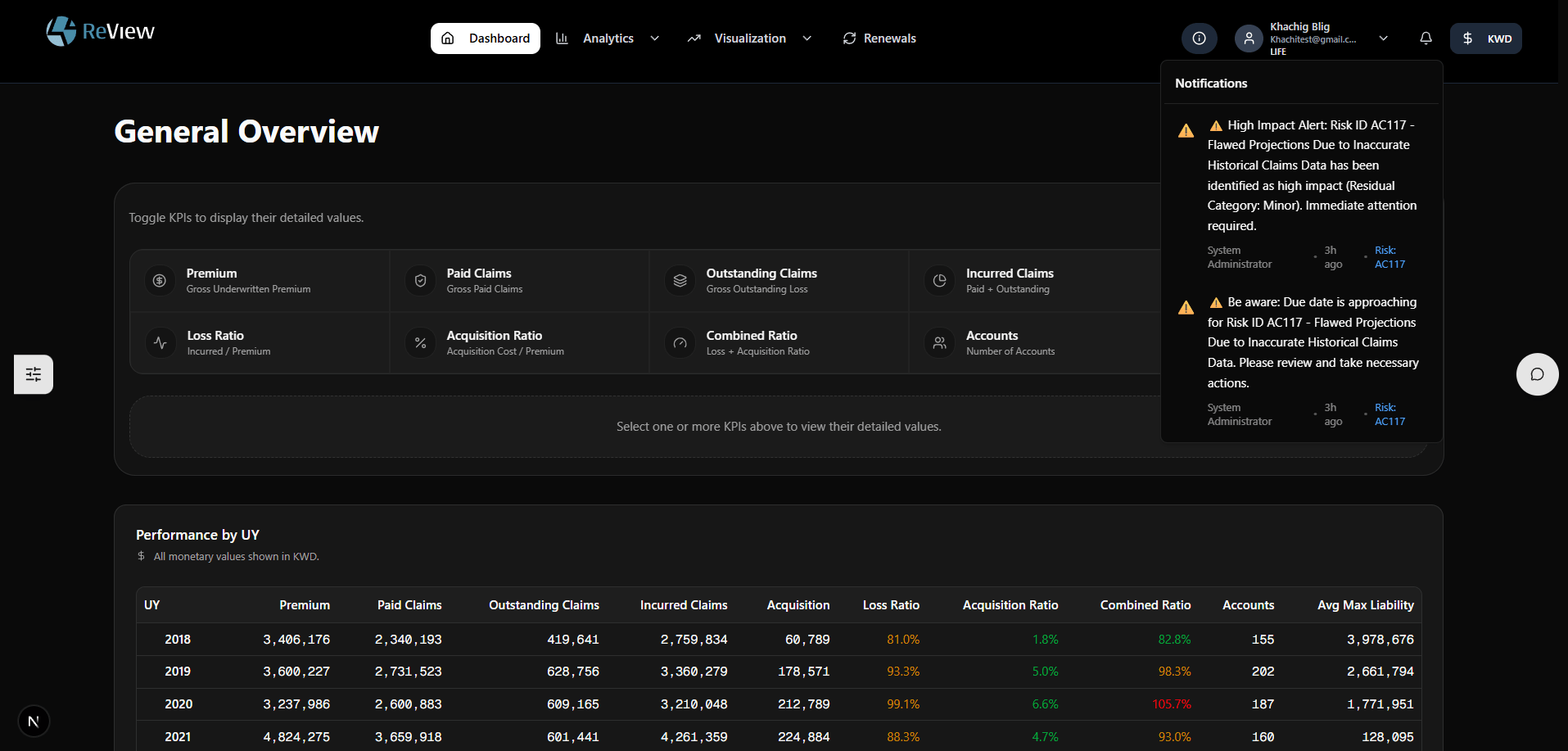Open the info icon in the top bar

click(1198, 38)
